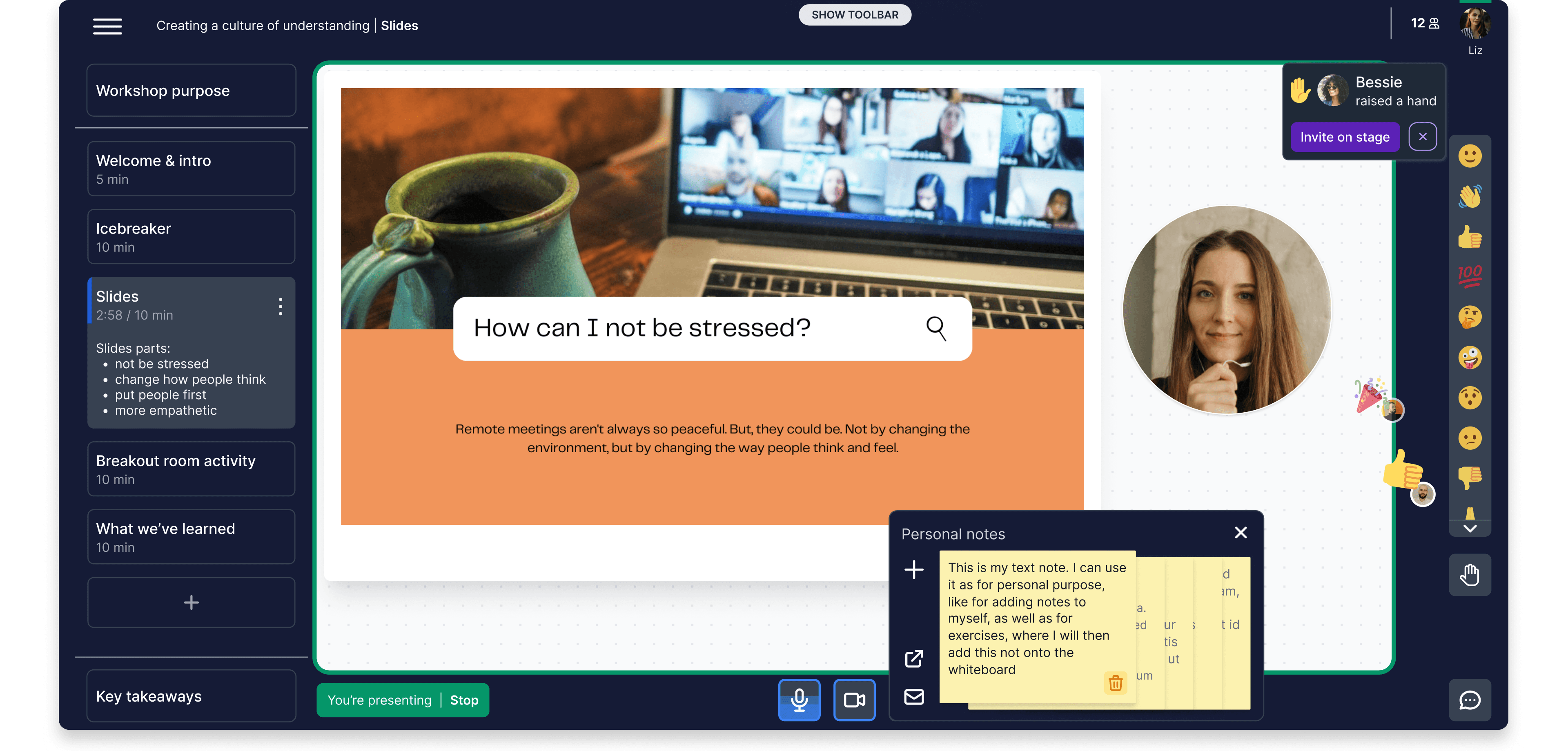
Task: Email personal notes with the envelope icon
Action: click(x=914, y=696)
